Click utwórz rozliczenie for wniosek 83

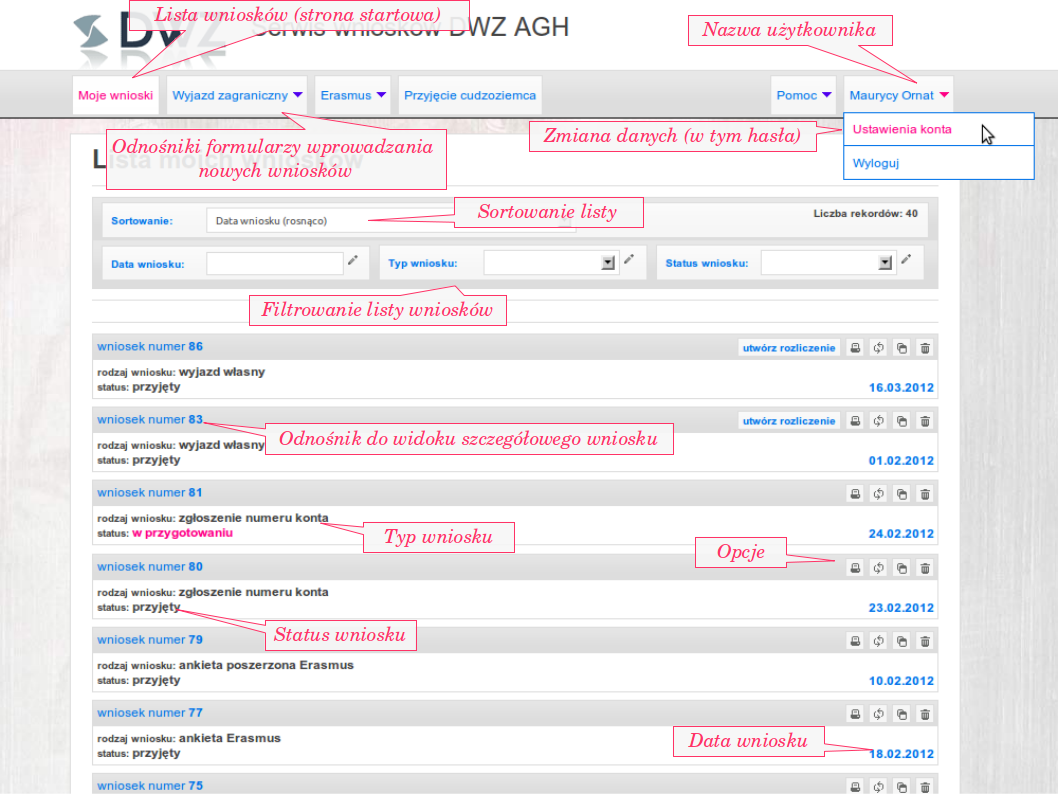coord(789,421)
